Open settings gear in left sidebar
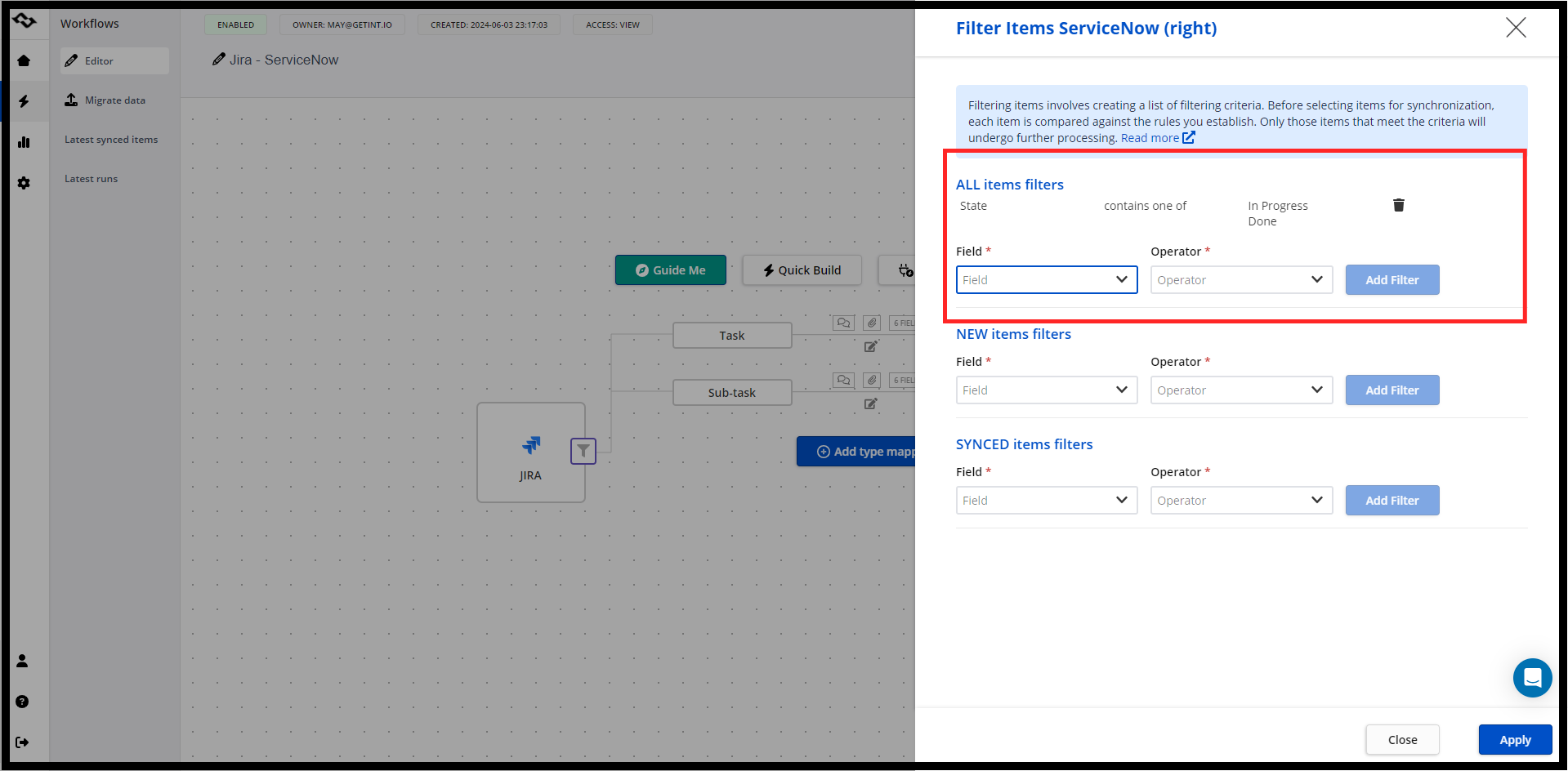Viewport: 1568px width, 771px height. coord(24,183)
